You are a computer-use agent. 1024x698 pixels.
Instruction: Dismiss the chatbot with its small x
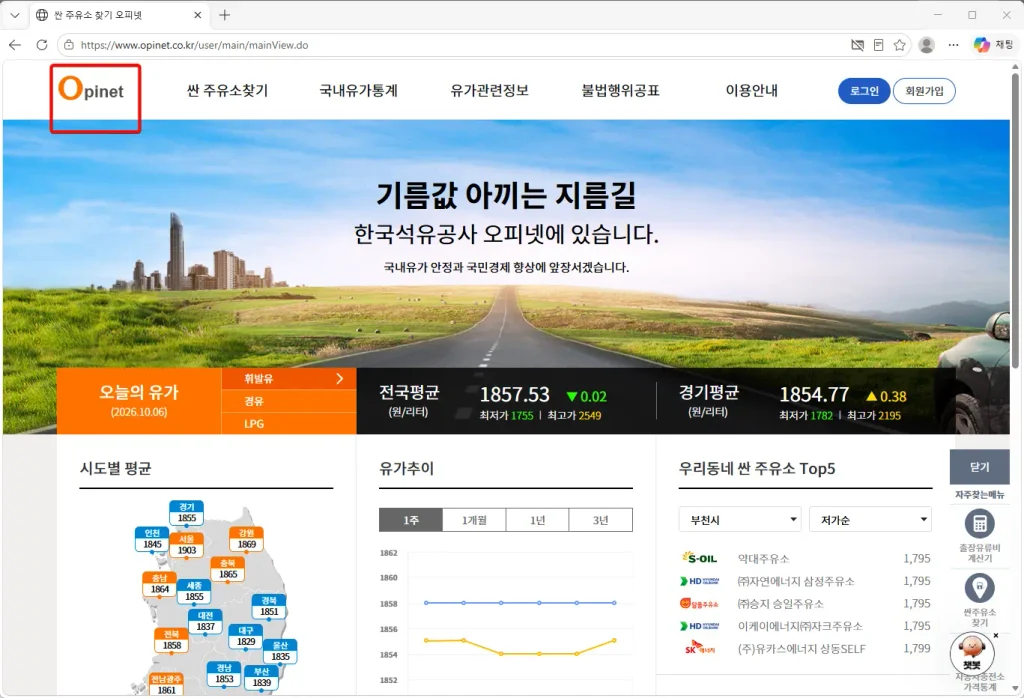[996, 635]
